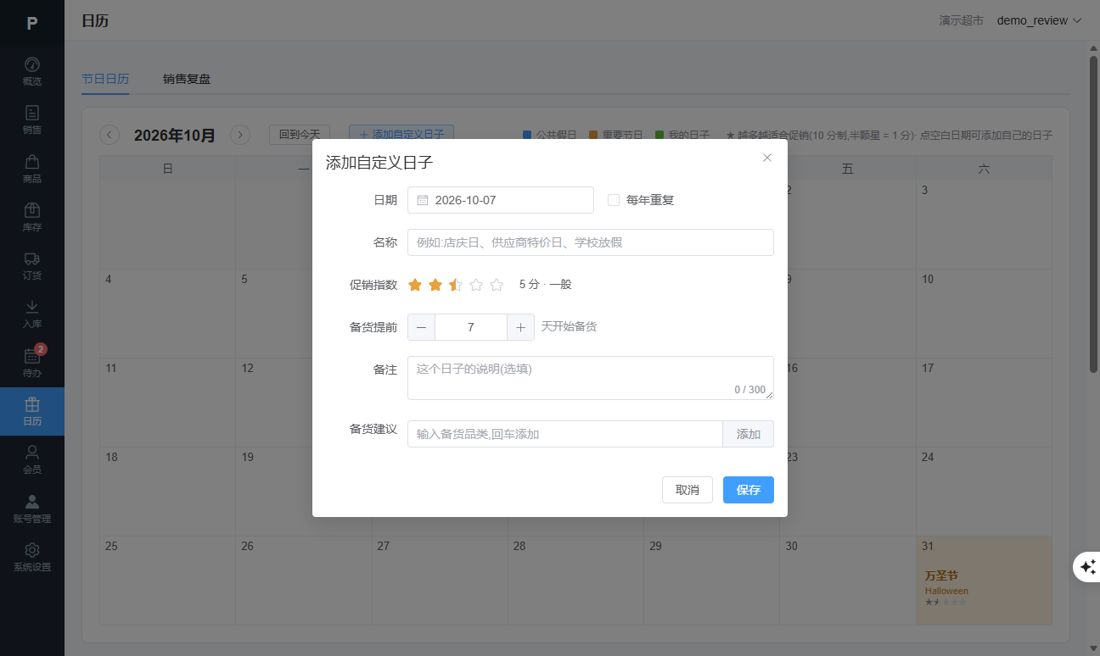The image size is (1100, 656).
Task: Click the calendar icon in date field
Action: (x=422, y=201)
